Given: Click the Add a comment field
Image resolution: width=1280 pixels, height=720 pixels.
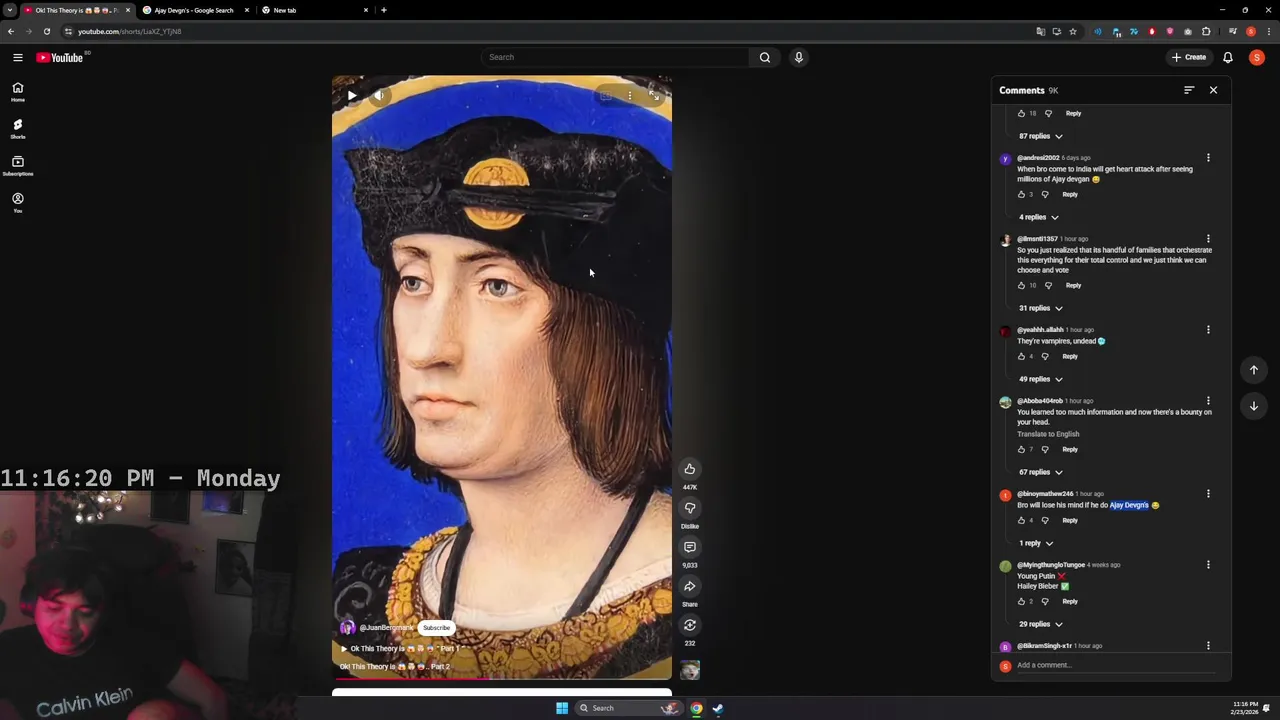Looking at the screenshot, I should (1115, 666).
